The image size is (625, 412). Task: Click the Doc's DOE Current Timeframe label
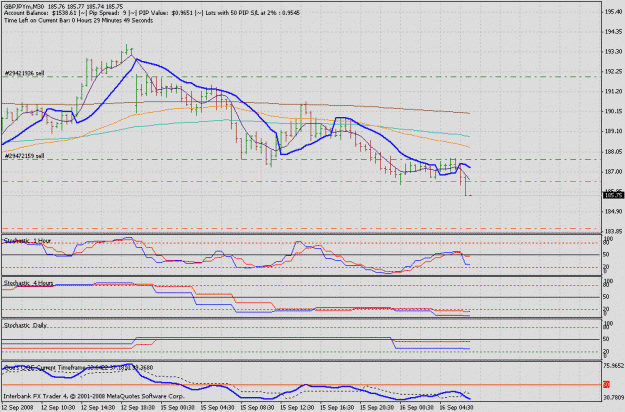[x=78, y=367]
